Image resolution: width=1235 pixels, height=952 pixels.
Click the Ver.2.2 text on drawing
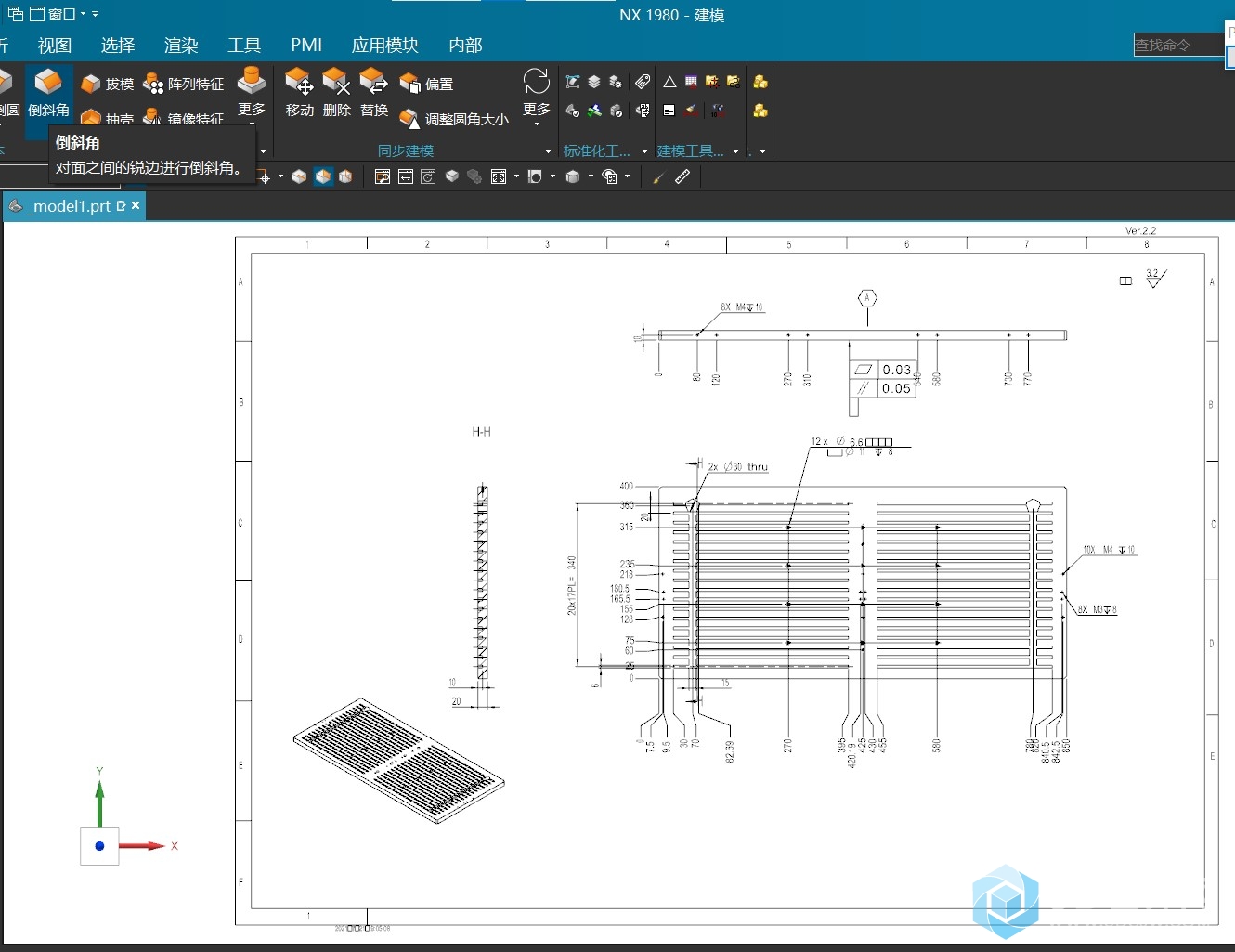tap(1140, 230)
